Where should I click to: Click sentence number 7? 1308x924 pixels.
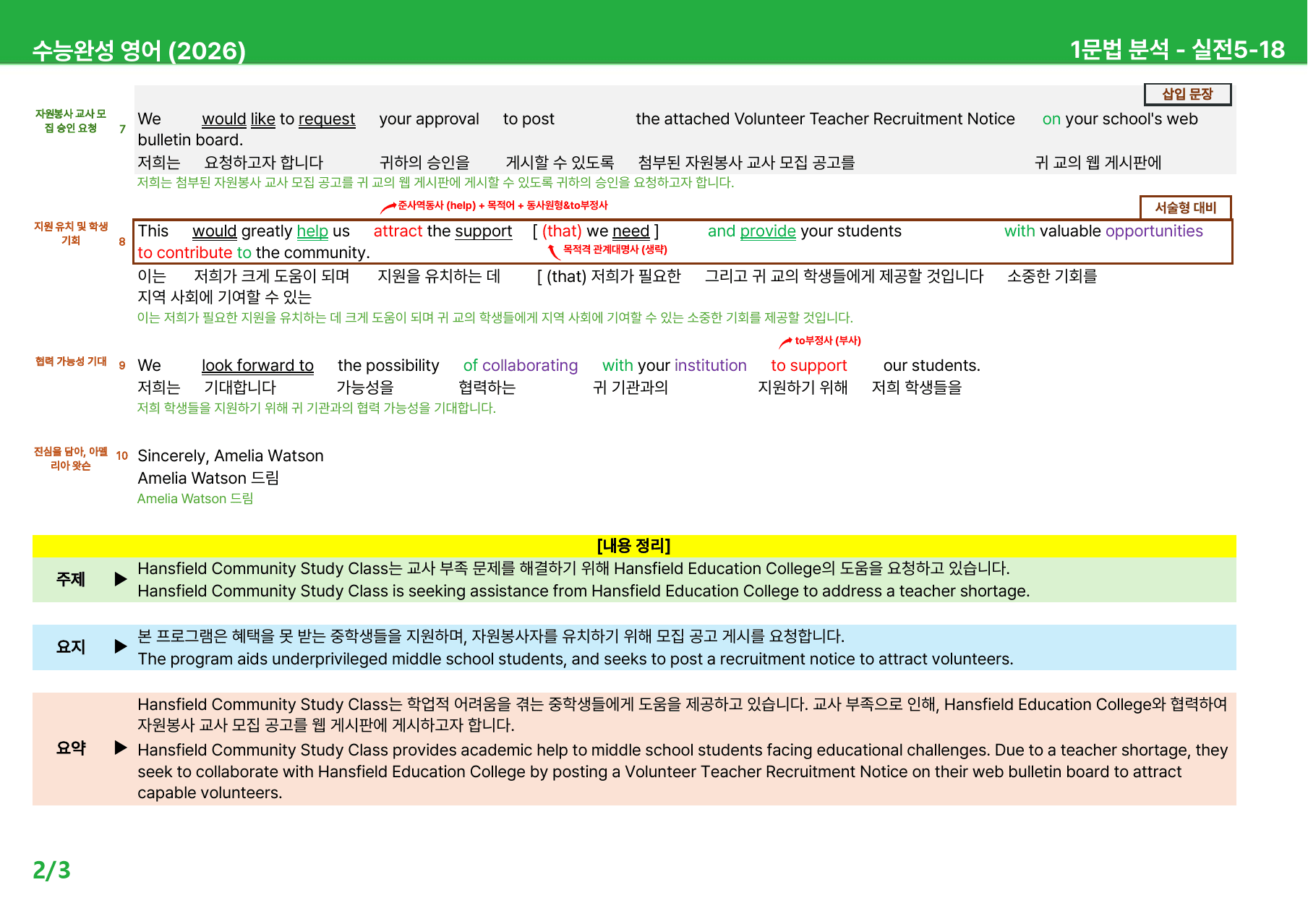click(x=122, y=129)
